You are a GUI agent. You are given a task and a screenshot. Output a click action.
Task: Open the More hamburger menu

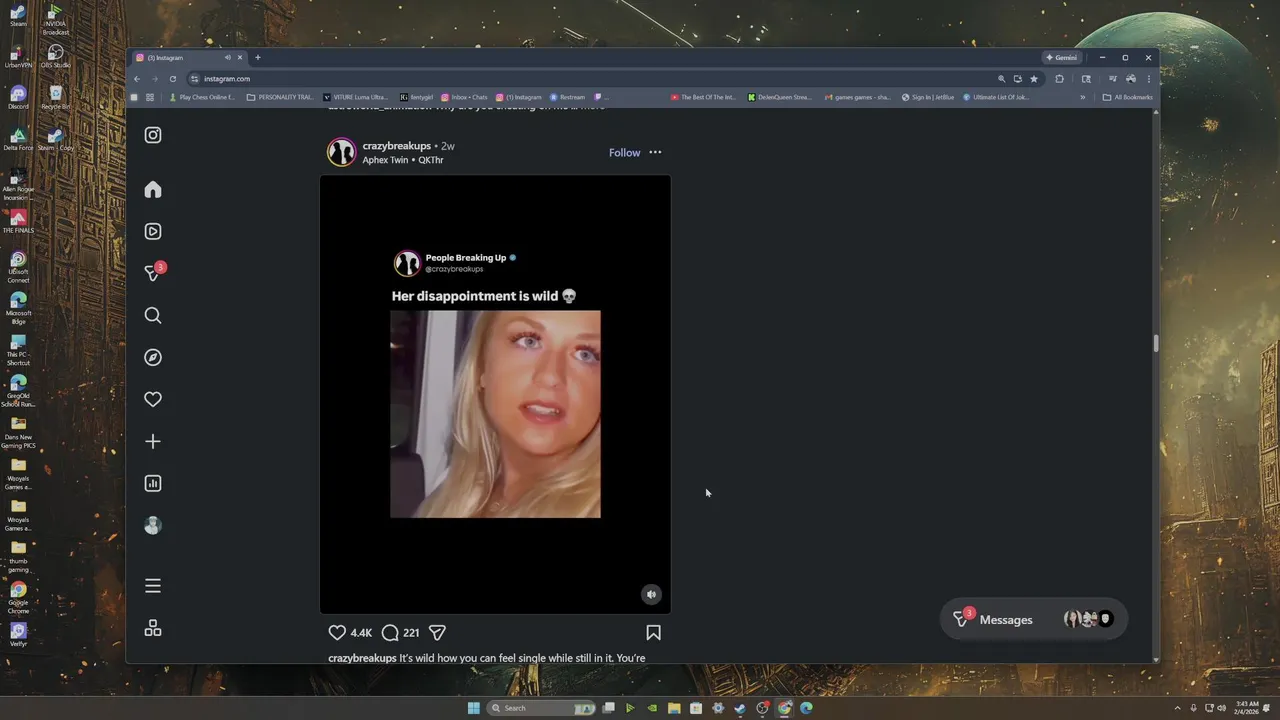153,586
